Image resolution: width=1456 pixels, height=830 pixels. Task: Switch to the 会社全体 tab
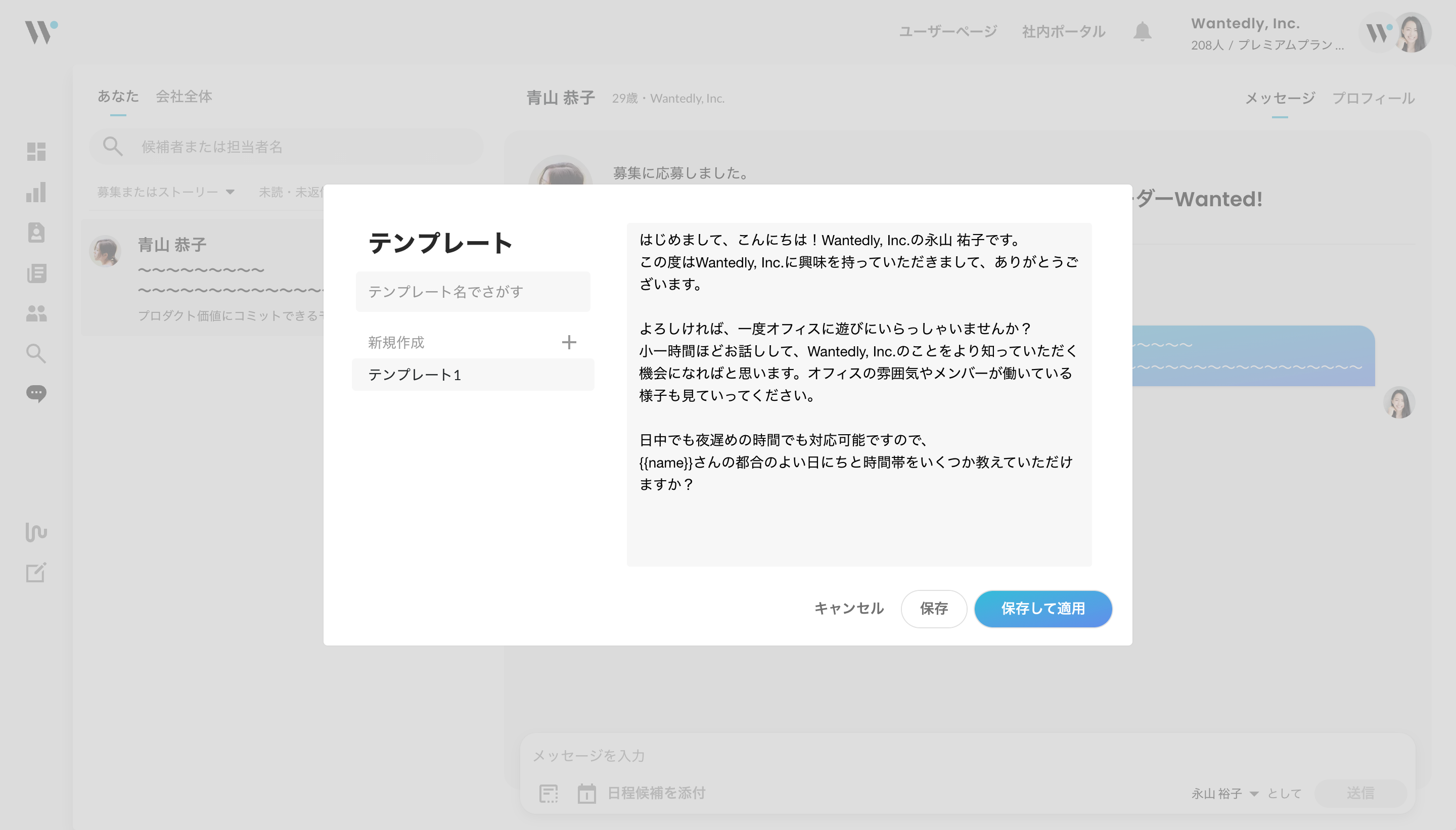pos(184,96)
